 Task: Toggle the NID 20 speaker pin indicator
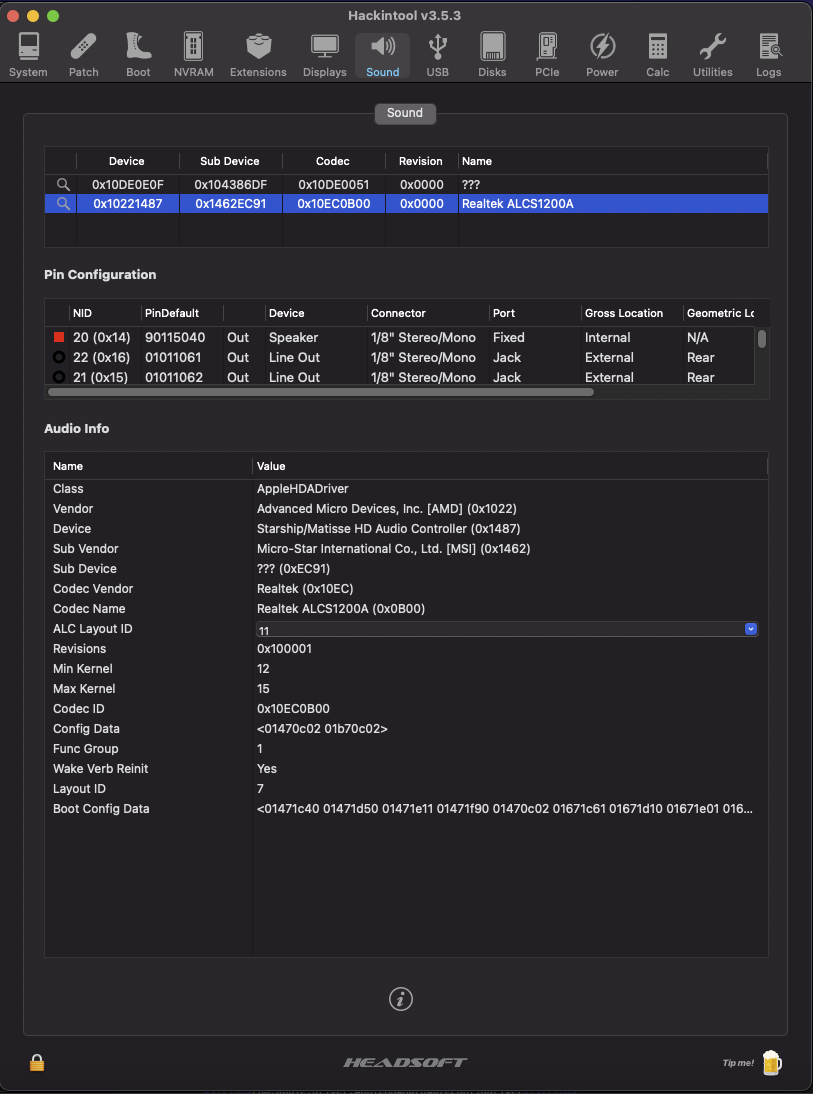click(59, 338)
